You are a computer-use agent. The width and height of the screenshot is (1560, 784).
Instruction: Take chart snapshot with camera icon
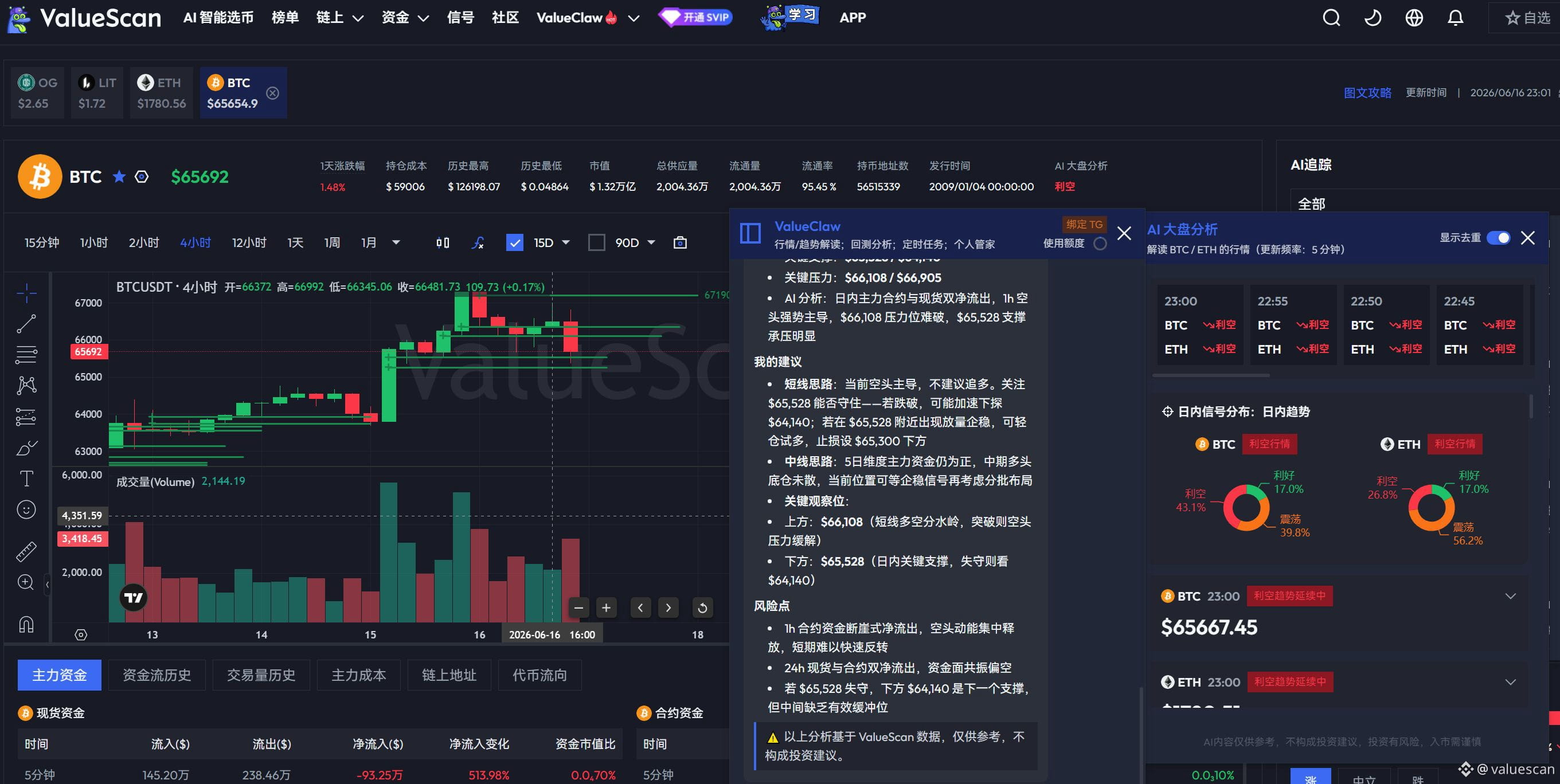[x=680, y=243]
